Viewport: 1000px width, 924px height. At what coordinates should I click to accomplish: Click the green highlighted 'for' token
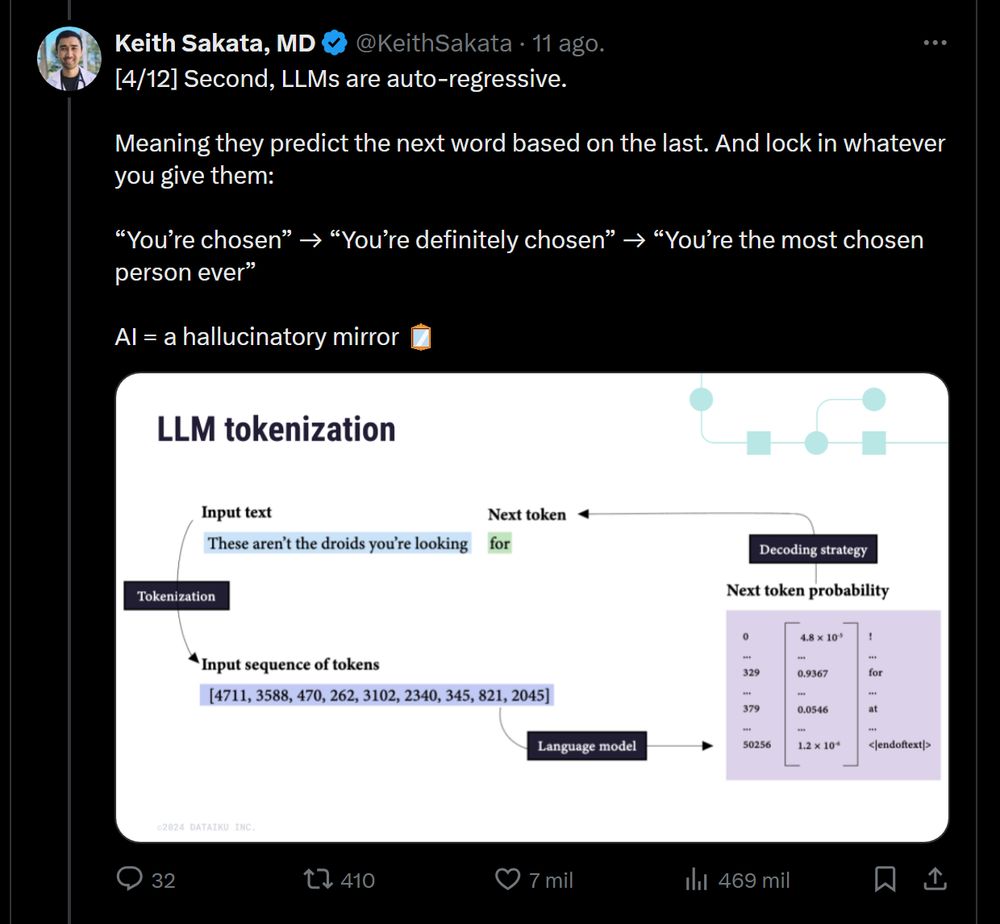(500, 543)
